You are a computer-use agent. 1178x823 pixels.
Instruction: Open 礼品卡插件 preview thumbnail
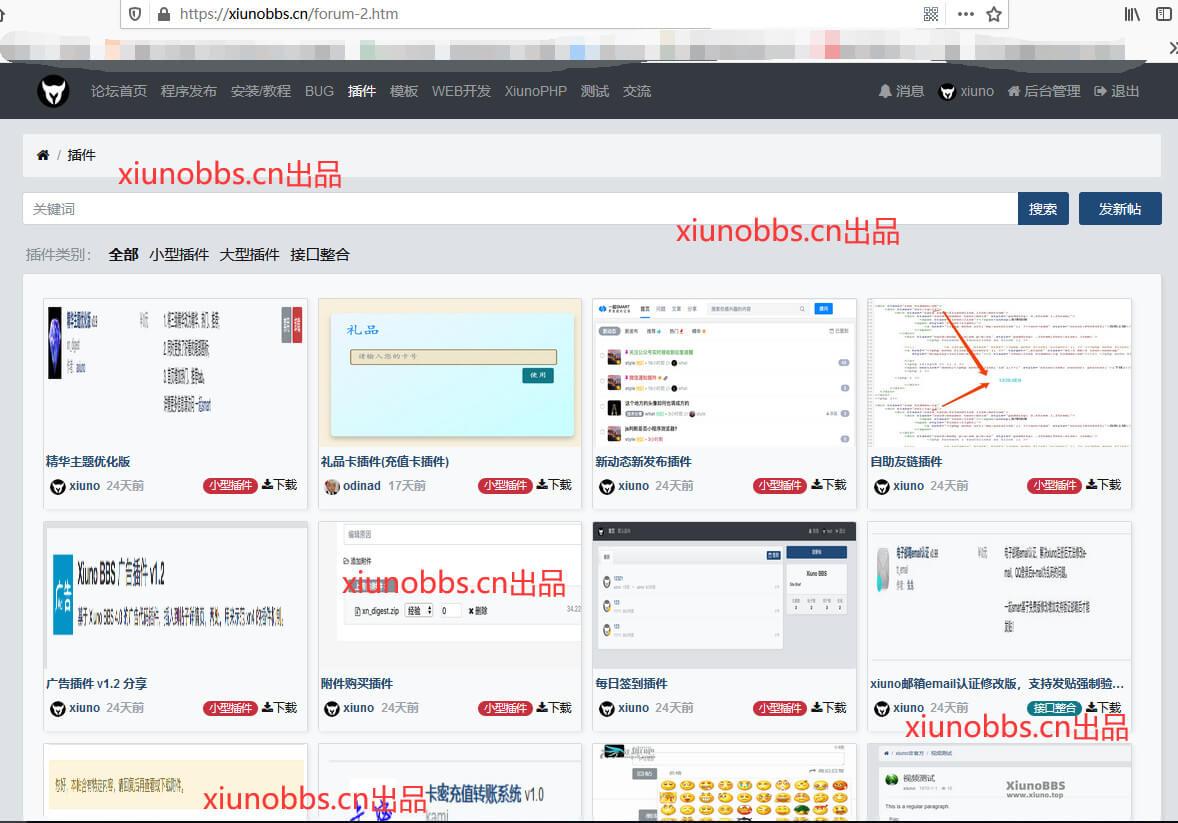pos(450,372)
